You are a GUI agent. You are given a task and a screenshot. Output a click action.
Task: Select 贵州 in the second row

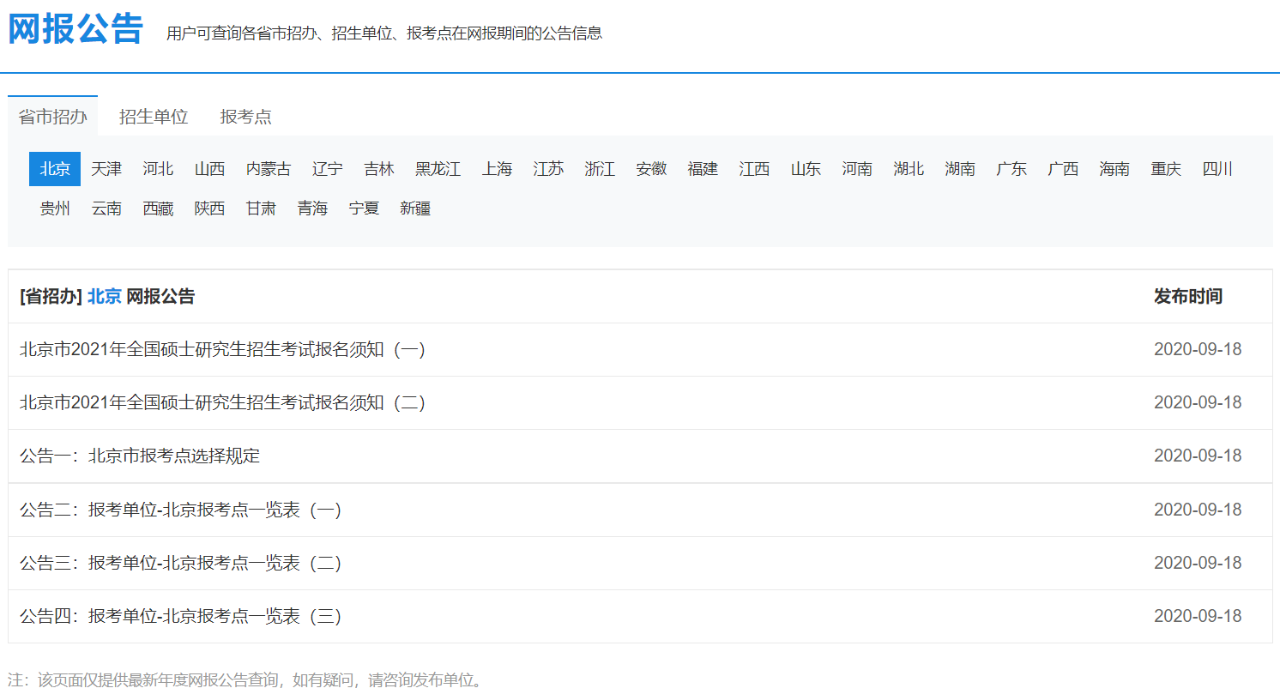point(55,209)
